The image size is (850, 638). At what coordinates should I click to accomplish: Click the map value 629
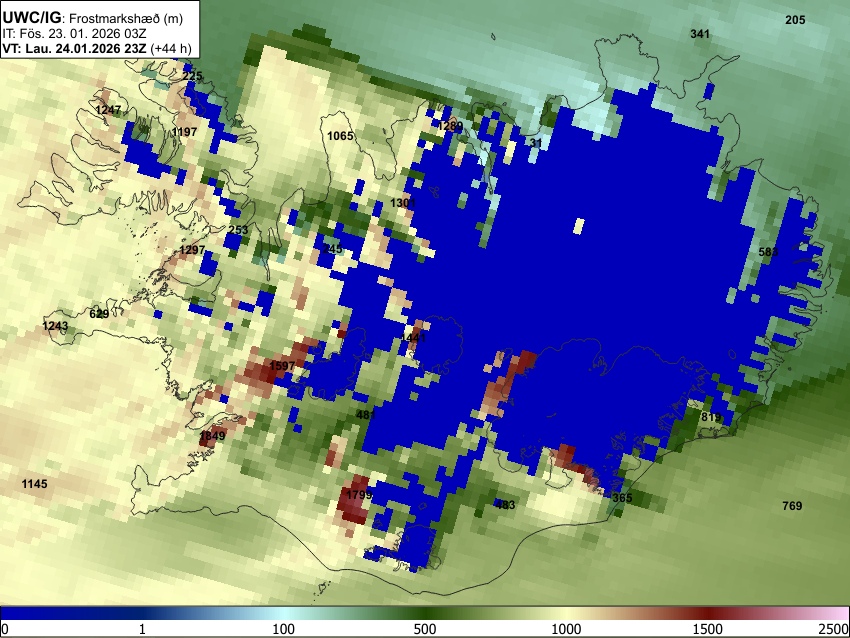tap(99, 314)
